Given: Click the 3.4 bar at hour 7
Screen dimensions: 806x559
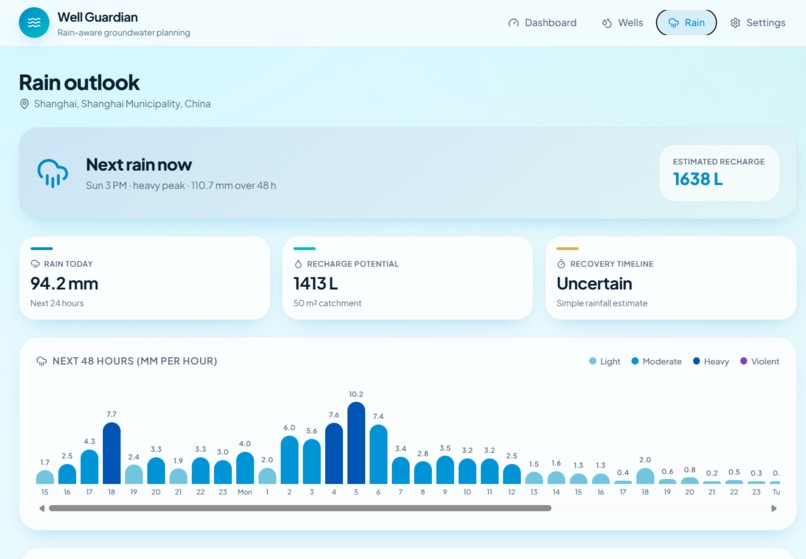Looking at the screenshot, I should pyautogui.click(x=400, y=471).
